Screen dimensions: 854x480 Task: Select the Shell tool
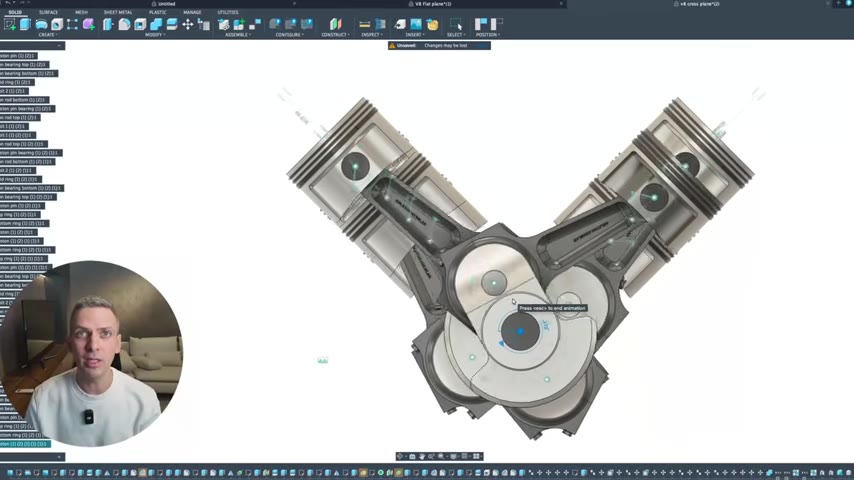[140, 24]
